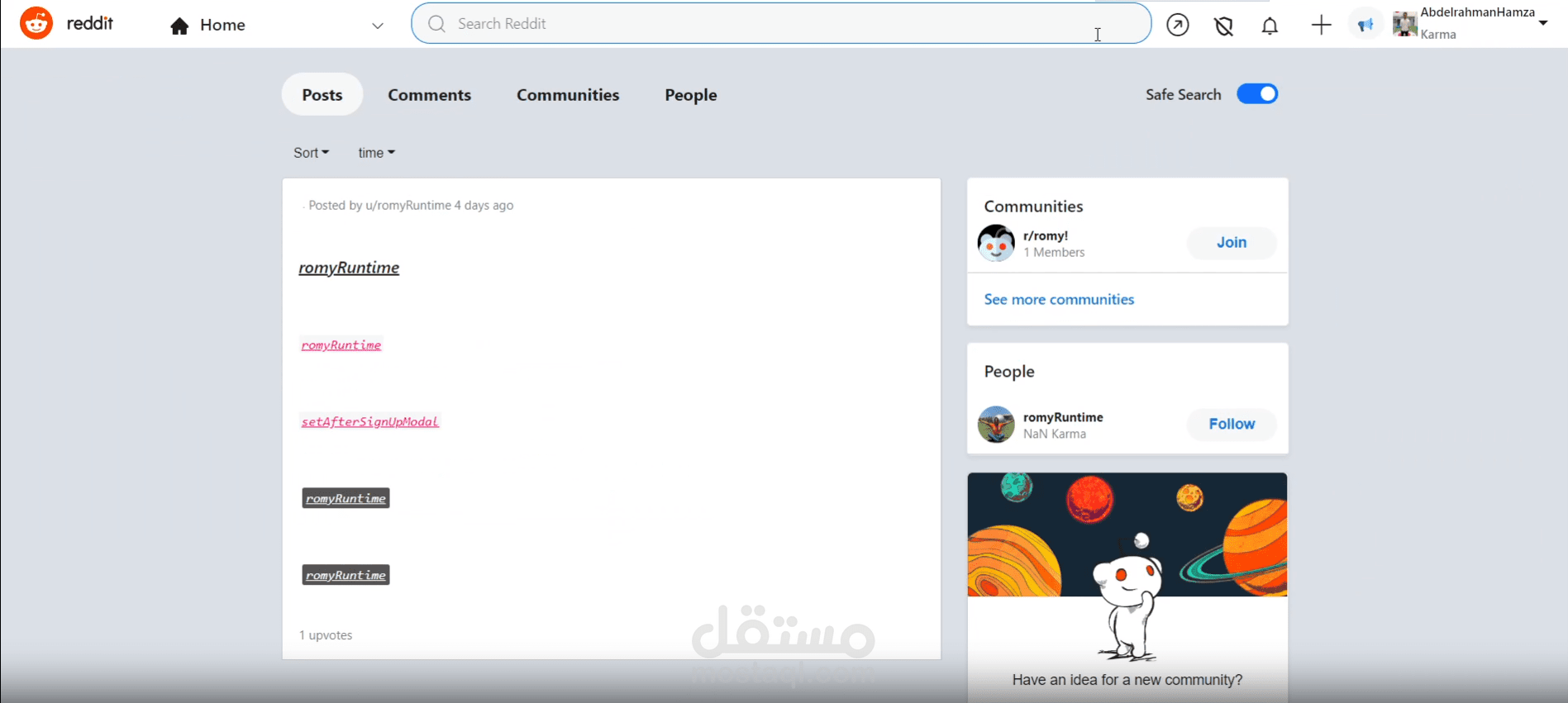
Task: Click the Communities card heading
Action: pyautogui.click(x=1033, y=207)
